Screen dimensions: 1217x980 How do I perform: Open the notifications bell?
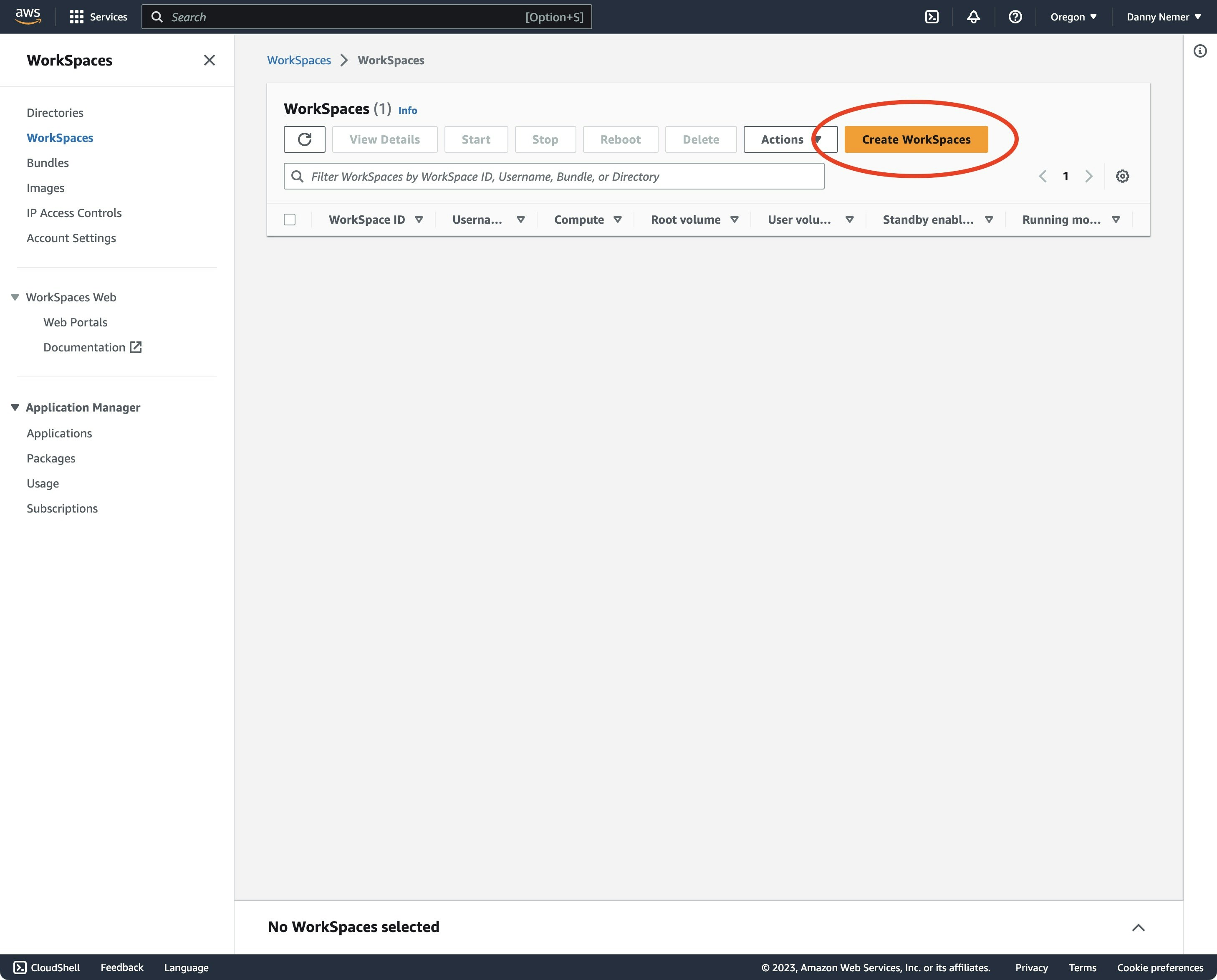[973, 17]
